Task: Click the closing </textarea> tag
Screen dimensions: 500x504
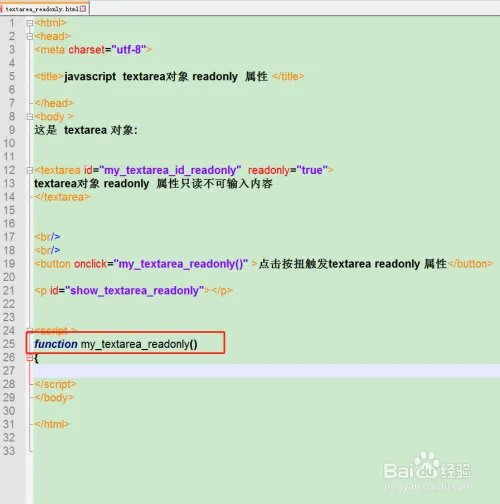Action: [62, 197]
